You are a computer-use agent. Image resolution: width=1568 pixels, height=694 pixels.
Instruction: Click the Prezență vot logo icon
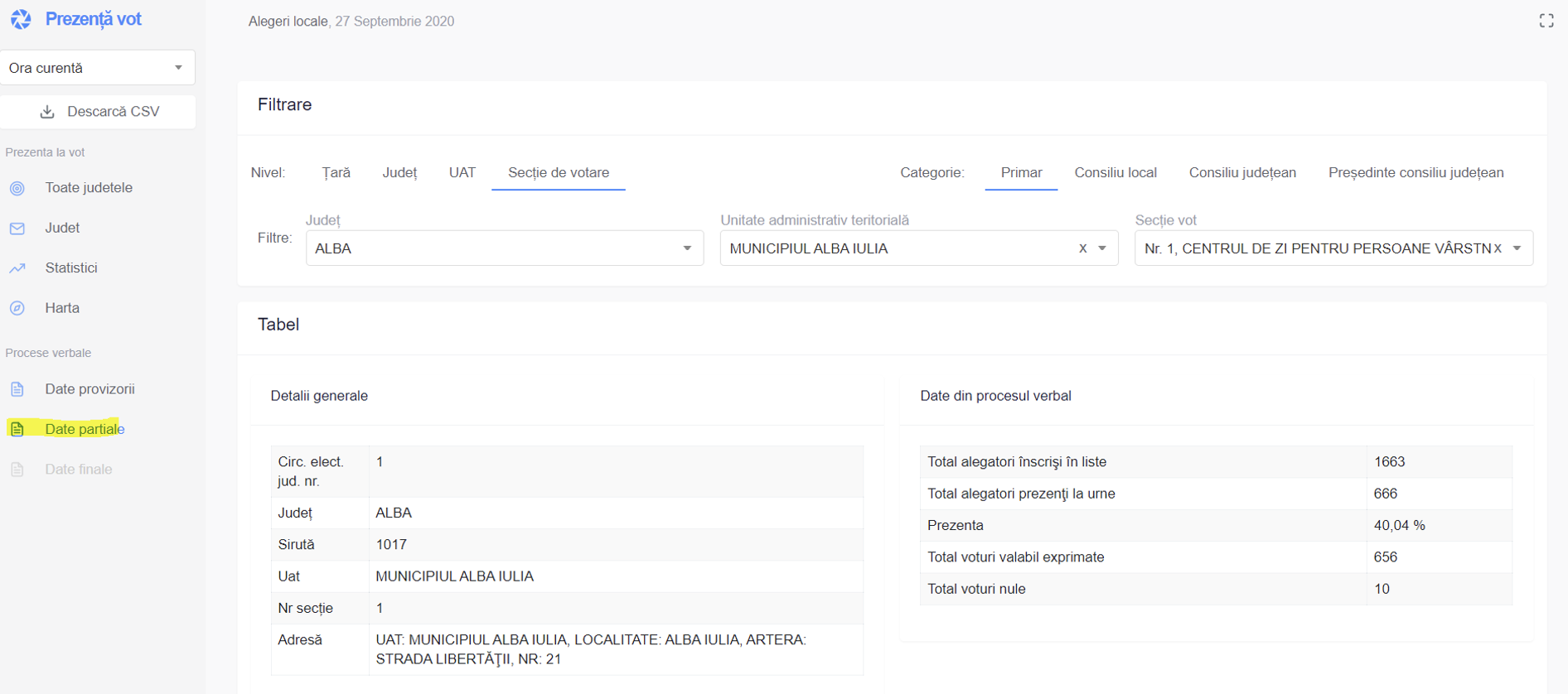pos(21,19)
